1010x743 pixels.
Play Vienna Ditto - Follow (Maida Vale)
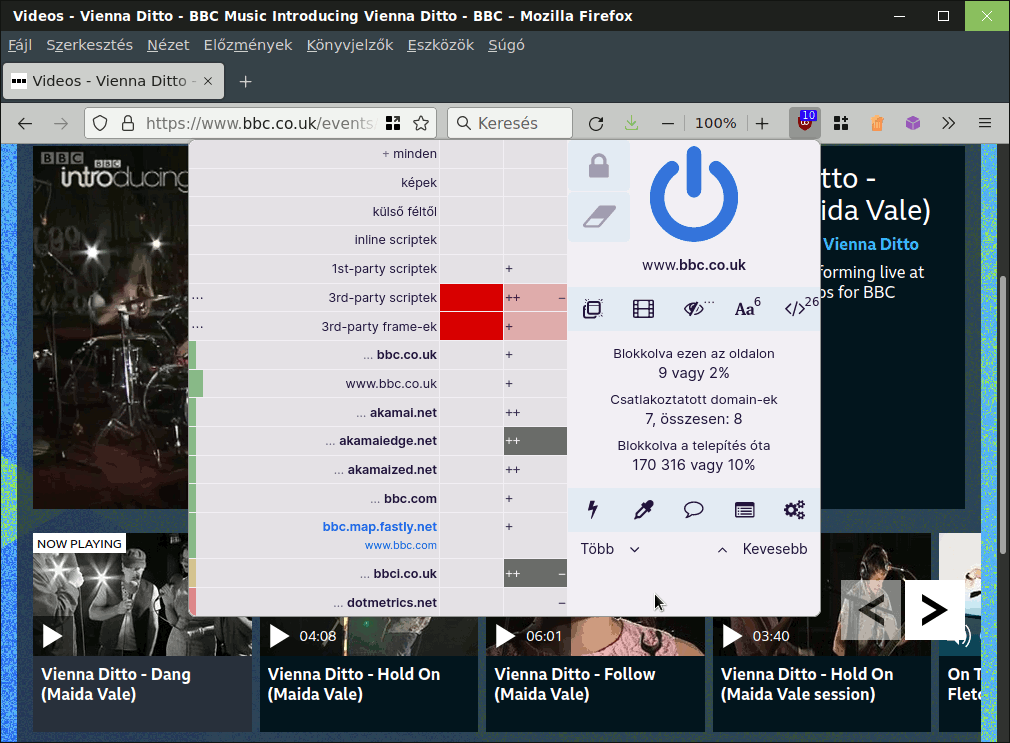506,636
